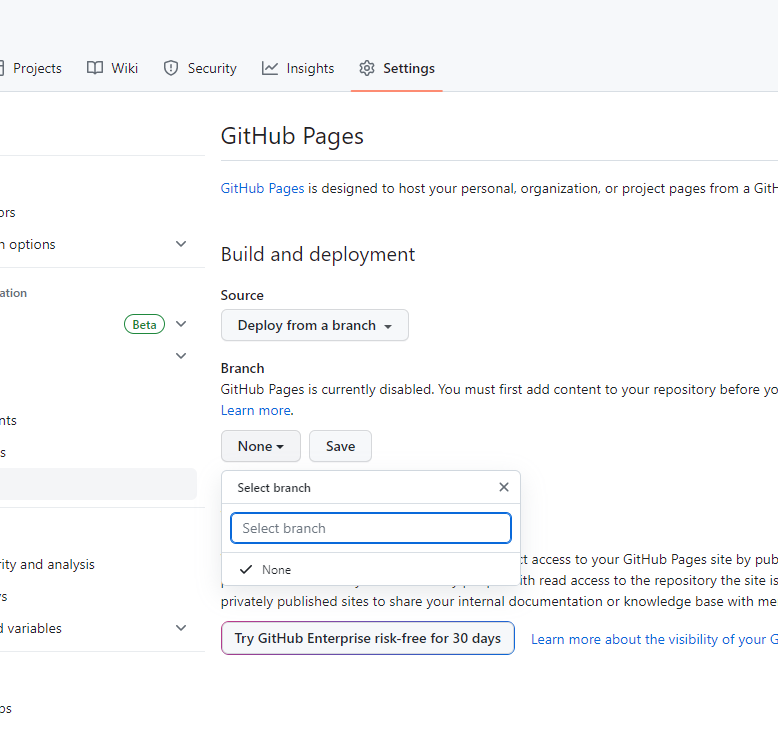Click the Security shield icon

pyautogui.click(x=171, y=68)
